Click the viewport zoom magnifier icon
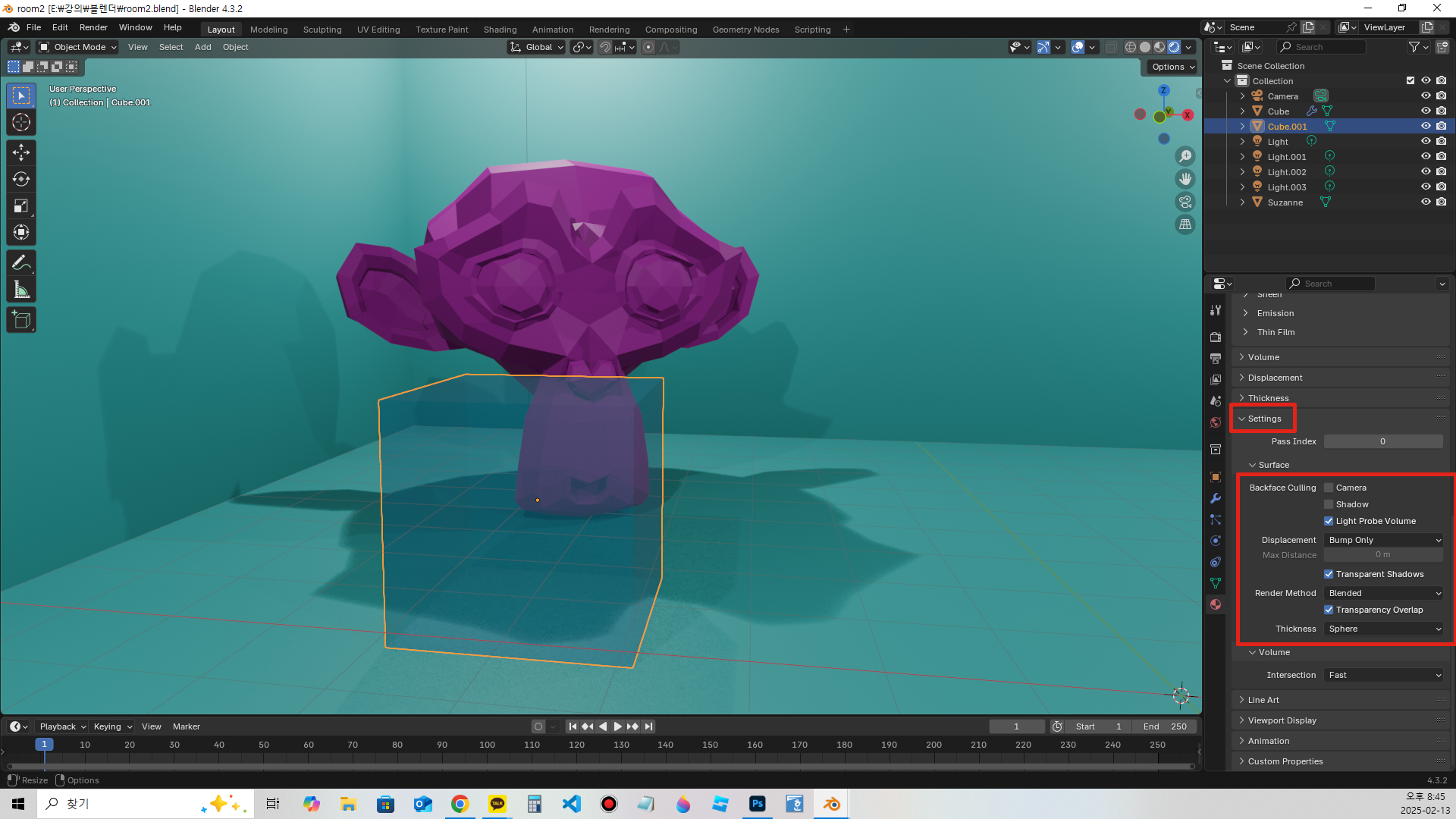 pos(1185,156)
